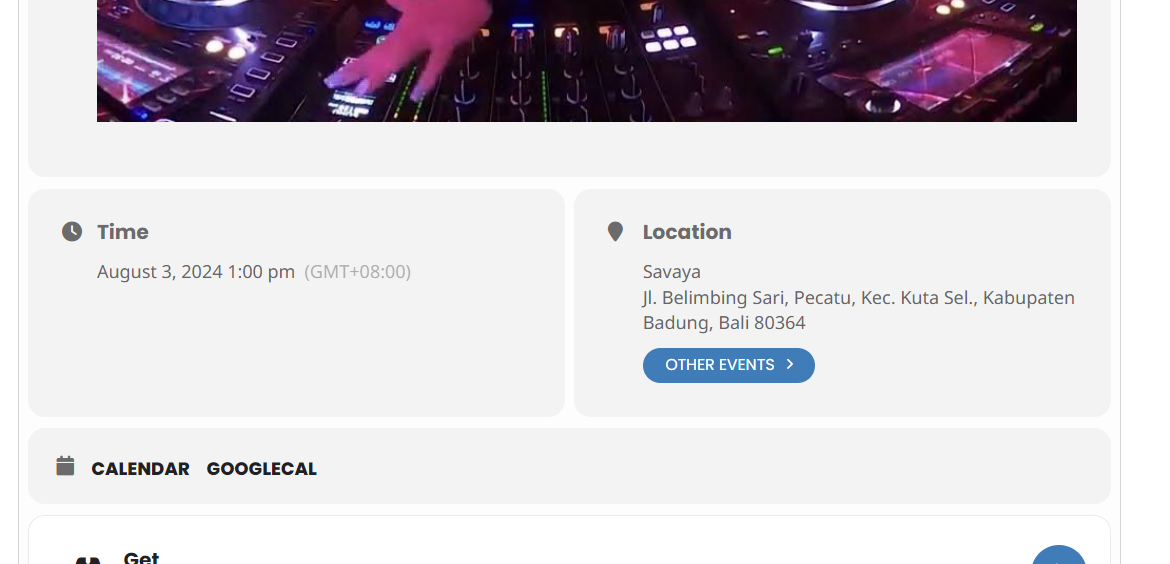Click the Get heading text
The image size is (1170, 564).
tap(142, 557)
